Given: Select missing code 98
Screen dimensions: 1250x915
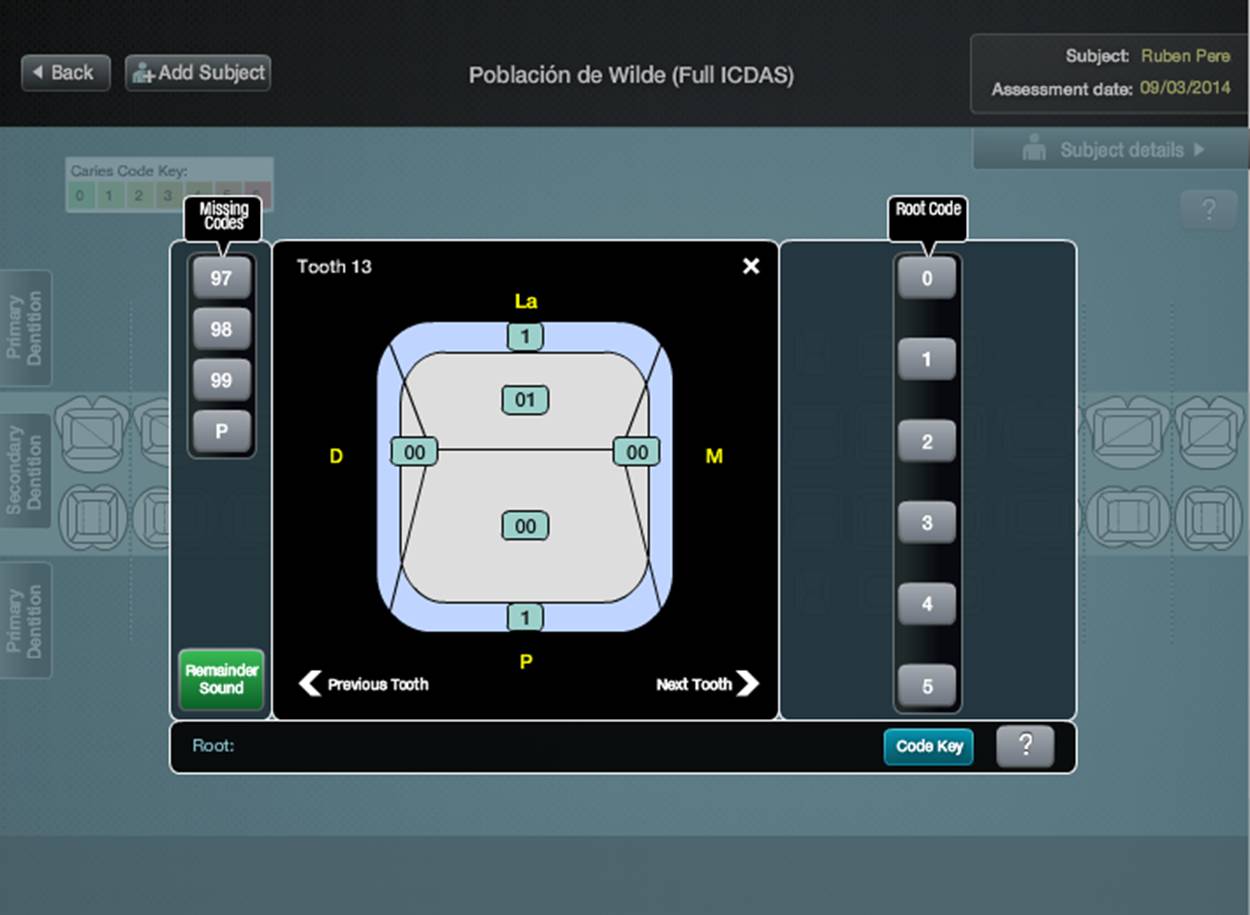Looking at the screenshot, I should (221, 329).
